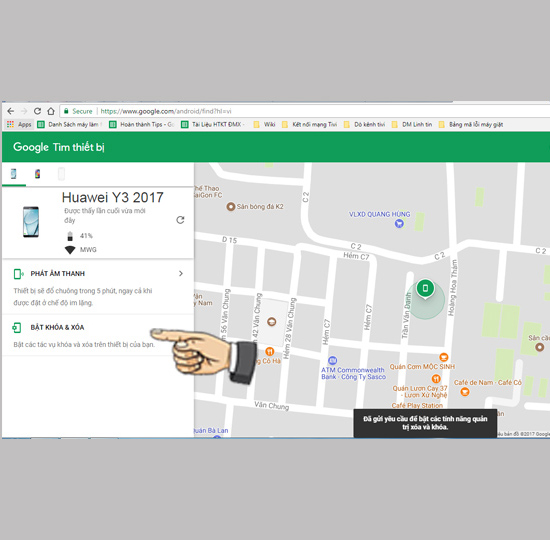Switch to the third device tab

pyautogui.click(x=61, y=174)
